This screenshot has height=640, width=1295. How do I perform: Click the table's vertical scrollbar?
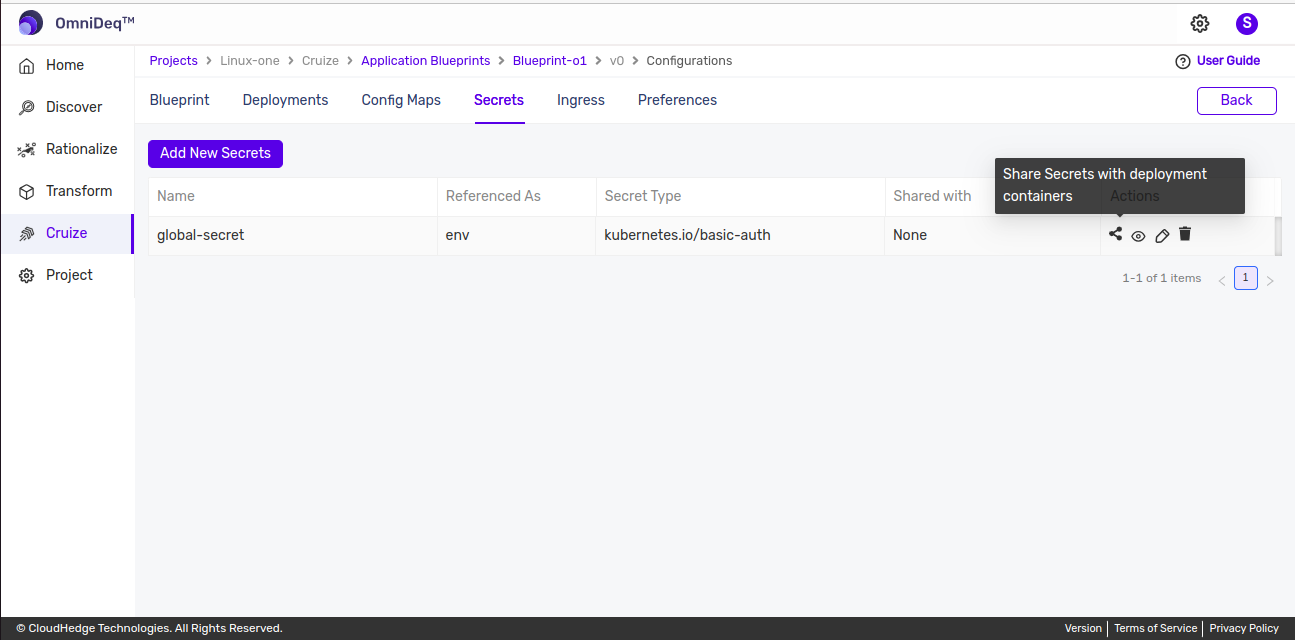(x=1278, y=235)
